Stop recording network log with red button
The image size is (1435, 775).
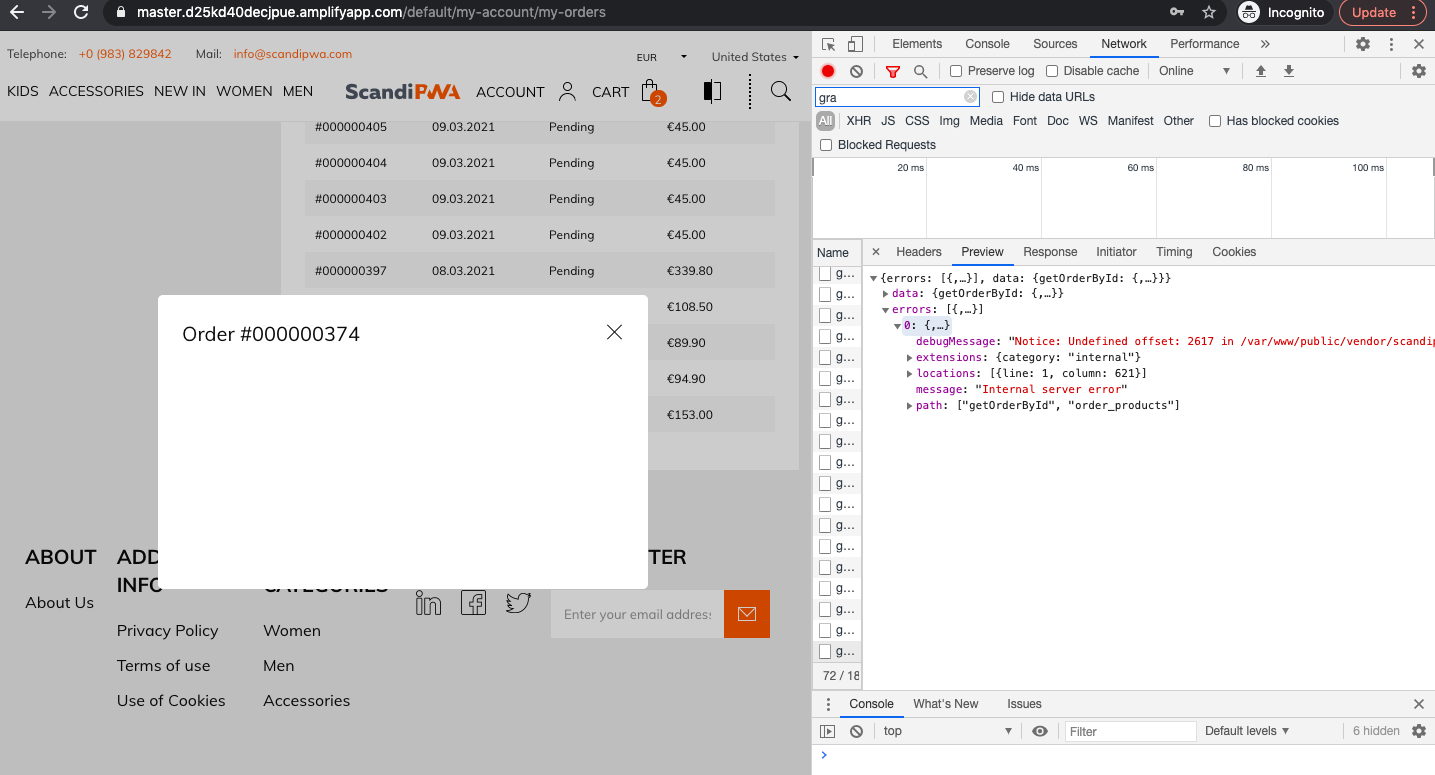pos(828,71)
